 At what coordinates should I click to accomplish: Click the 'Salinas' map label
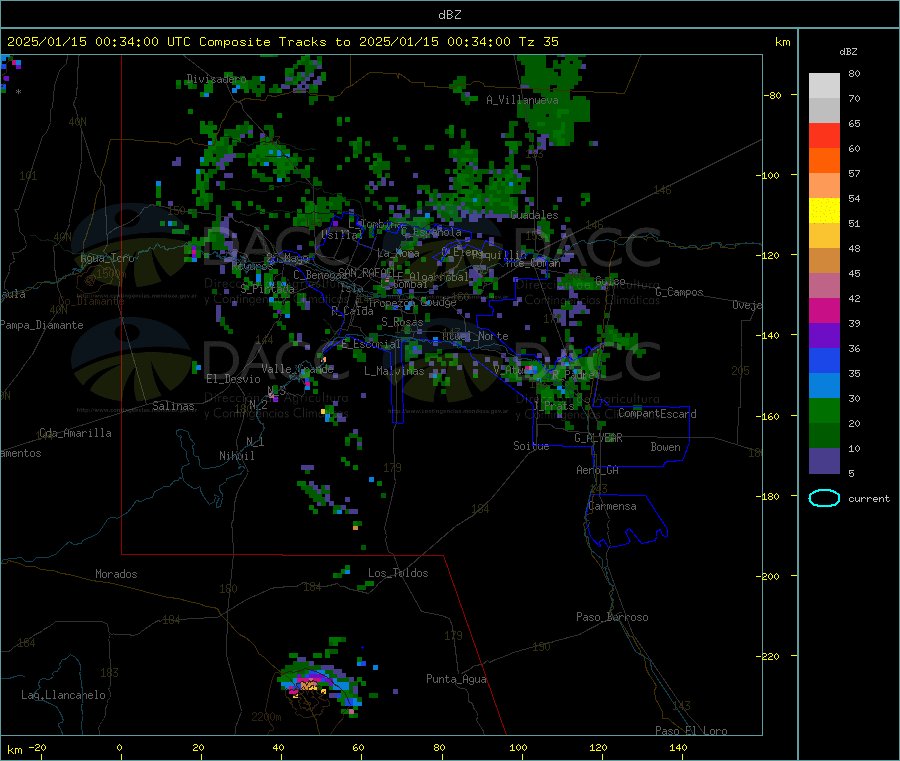[173, 406]
